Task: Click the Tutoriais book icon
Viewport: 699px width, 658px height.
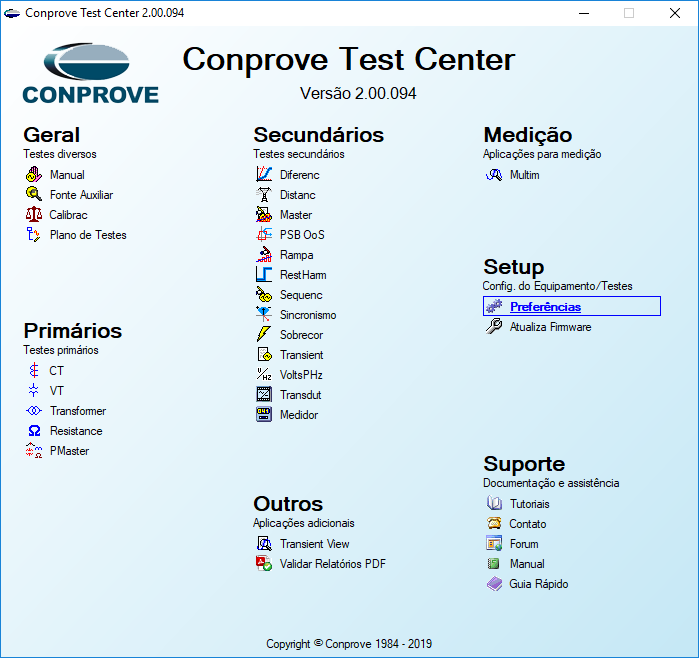Action: (x=494, y=503)
